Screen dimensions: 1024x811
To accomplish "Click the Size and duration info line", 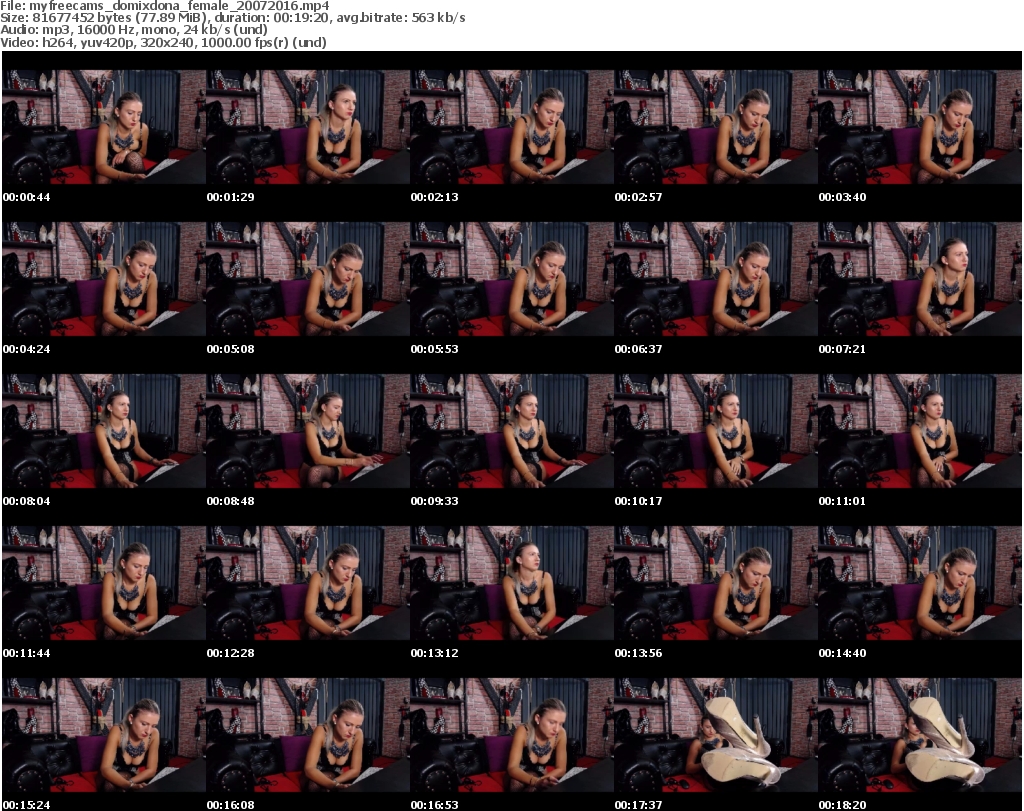I will tap(232, 18).
